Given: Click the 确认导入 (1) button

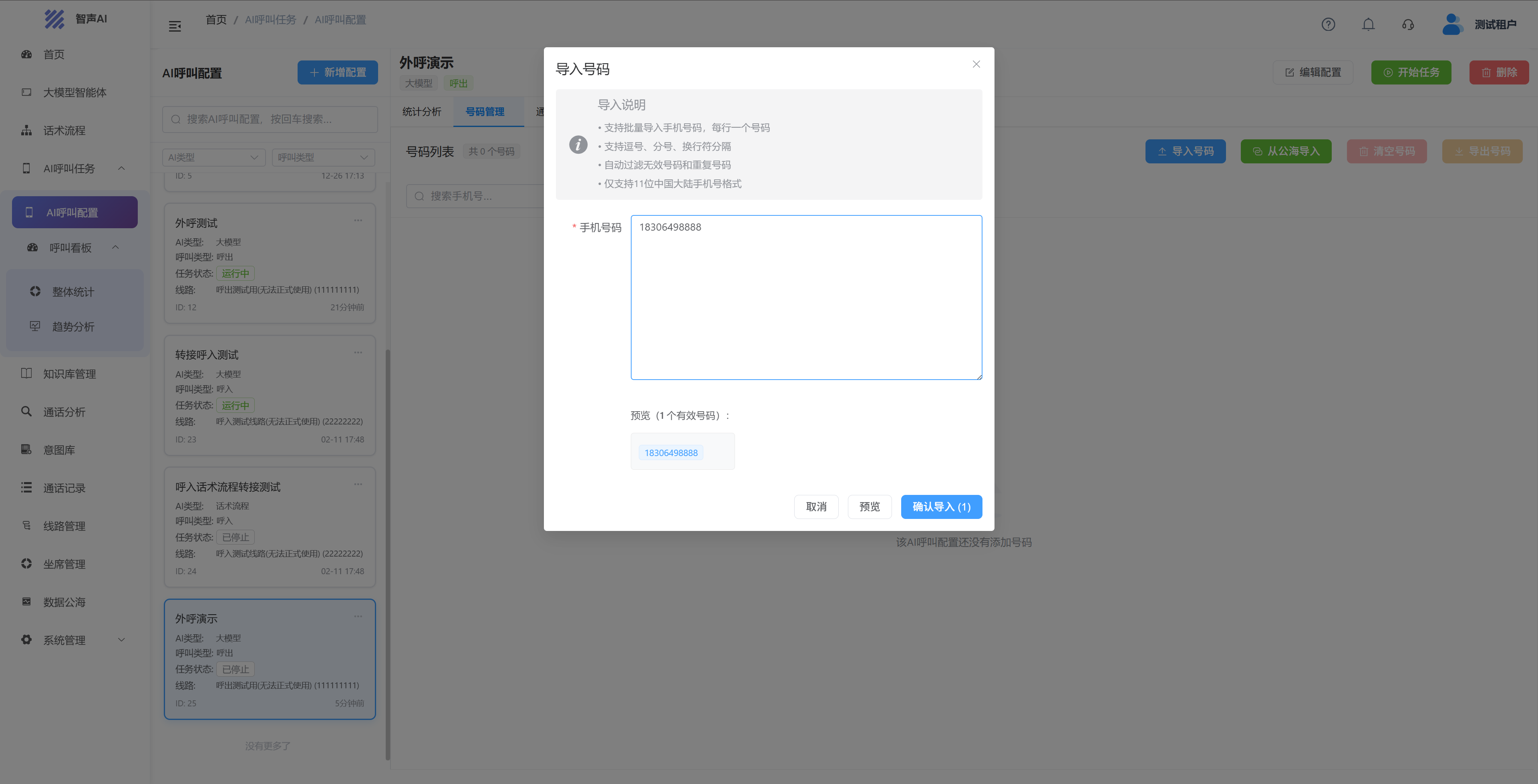Looking at the screenshot, I should pos(941,507).
